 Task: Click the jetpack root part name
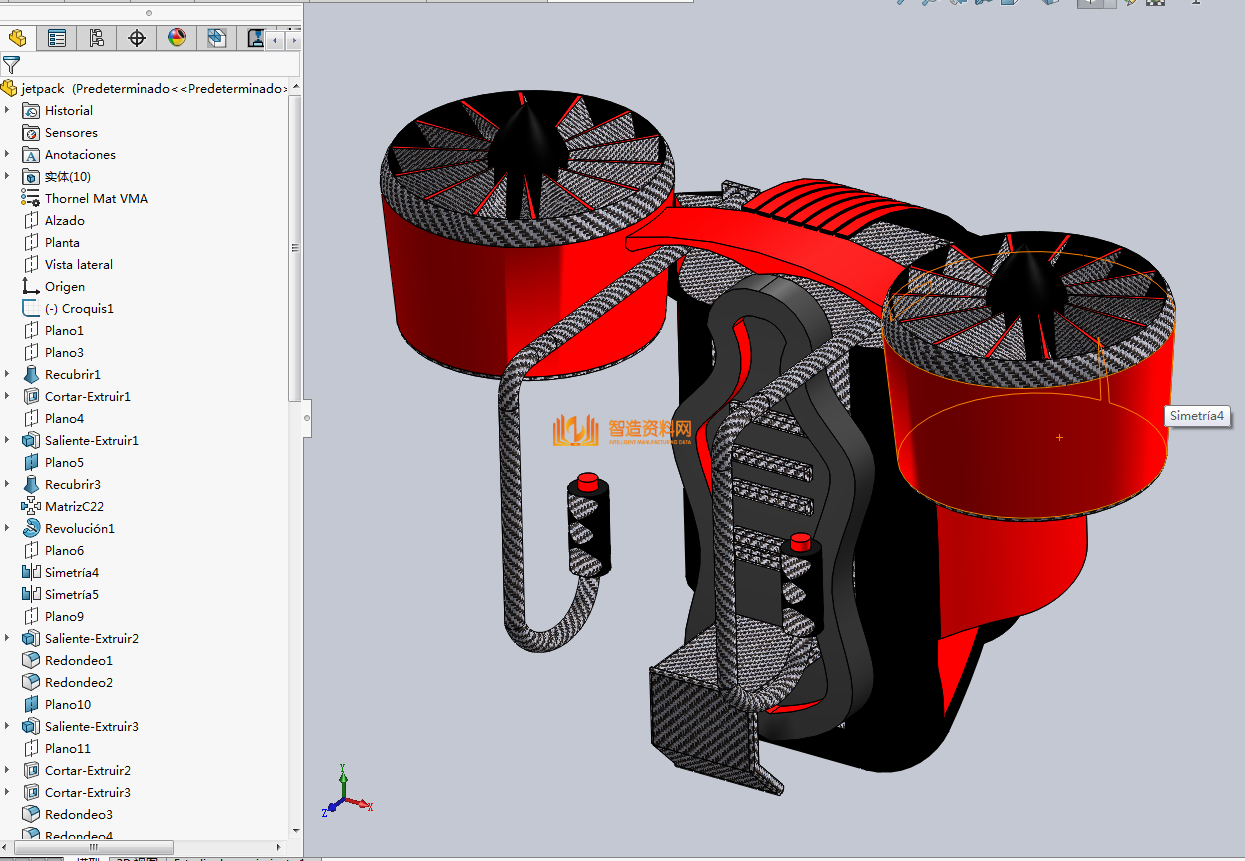[x=43, y=89]
